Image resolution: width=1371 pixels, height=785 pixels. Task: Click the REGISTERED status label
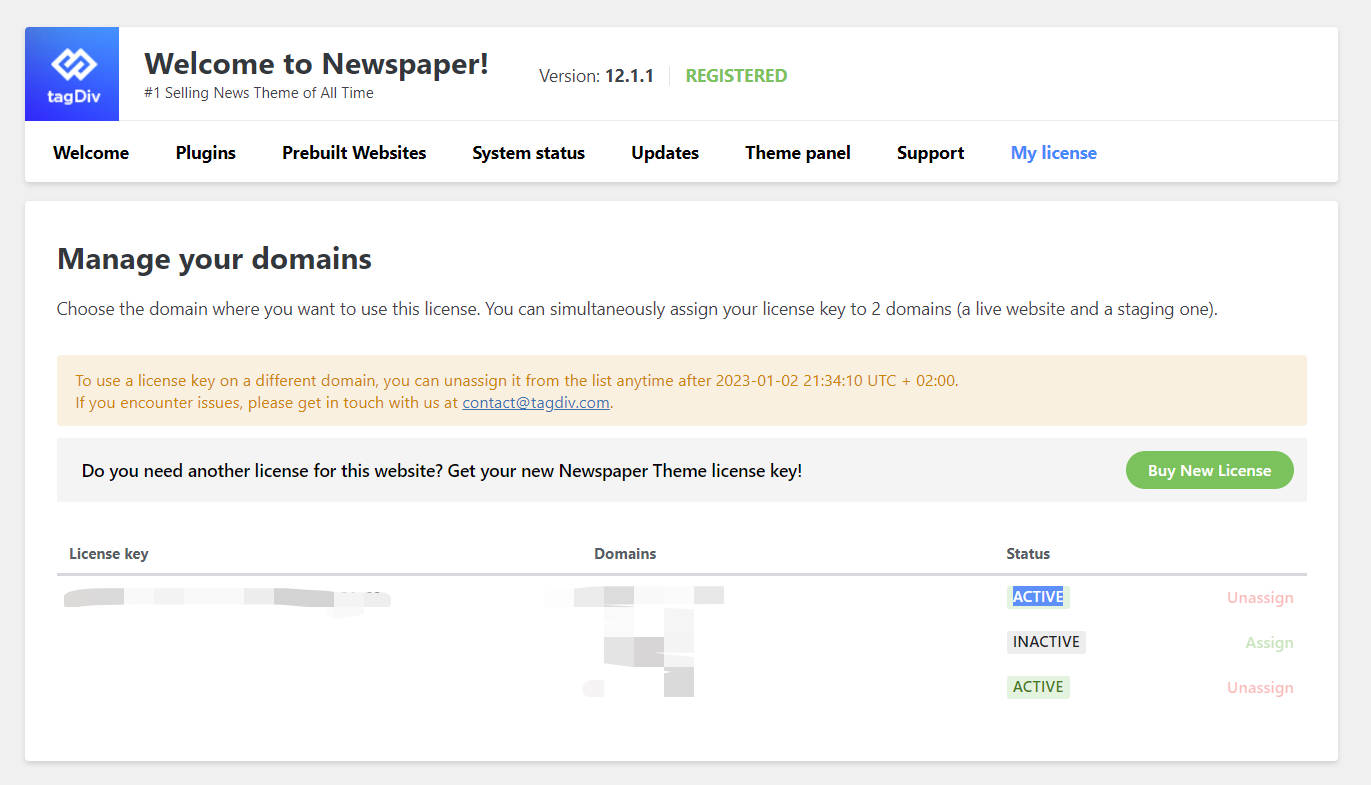[736, 76]
